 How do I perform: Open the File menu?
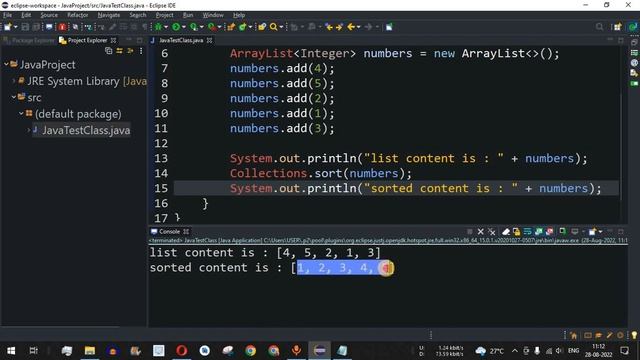[x=7, y=15]
